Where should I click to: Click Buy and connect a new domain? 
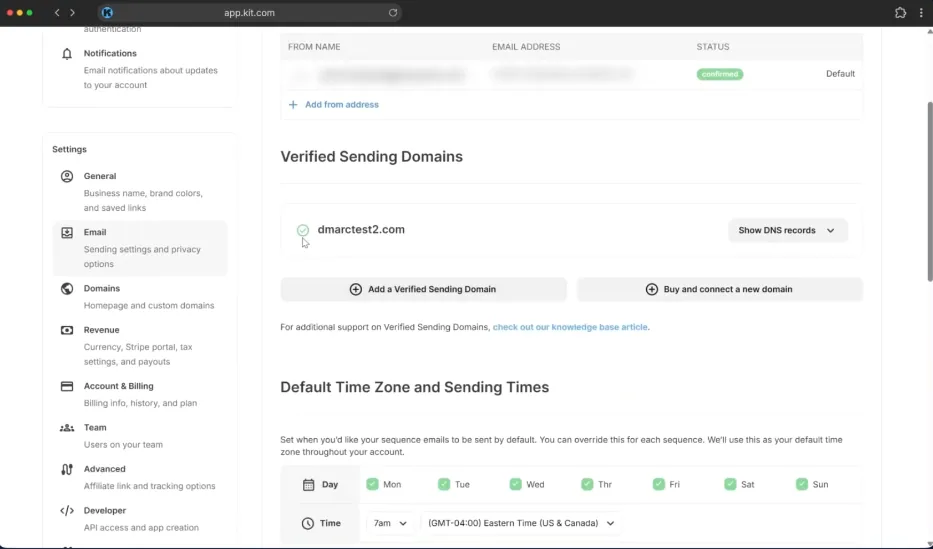pyautogui.click(x=719, y=289)
